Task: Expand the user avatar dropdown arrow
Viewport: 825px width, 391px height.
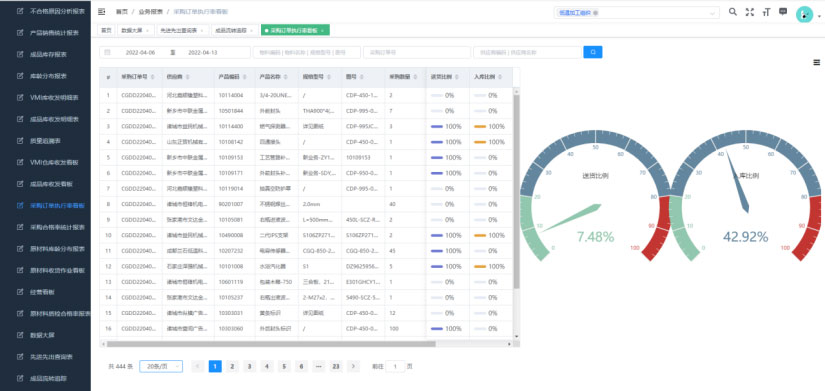Action: (819, 16)
